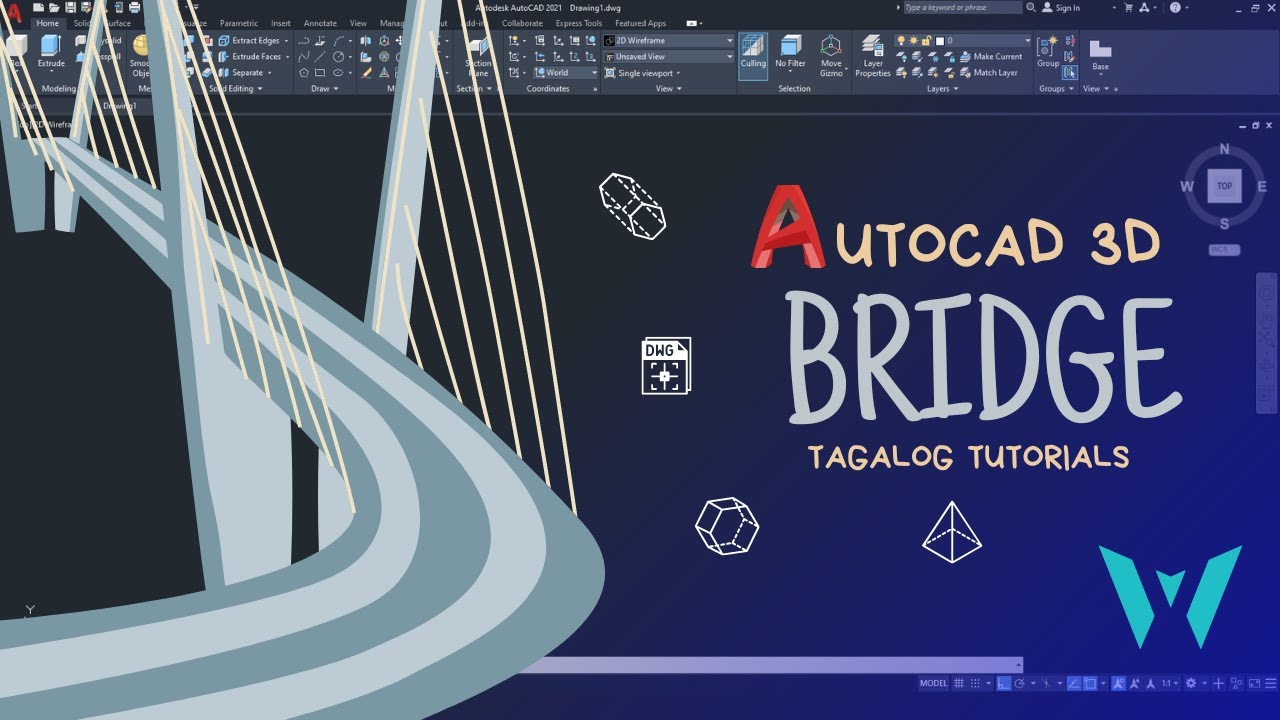This screenshot has height=720, width=1280.
Task: Open the Single viewport dropdown
Action: tap(642, 73)
